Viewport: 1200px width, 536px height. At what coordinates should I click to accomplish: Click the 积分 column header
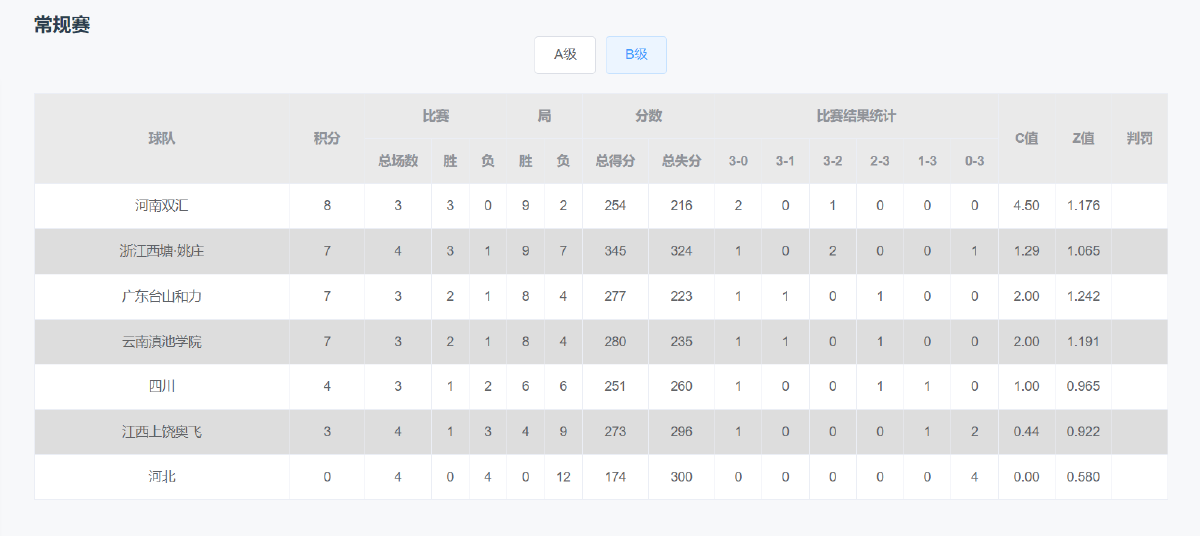coord(327,138)
